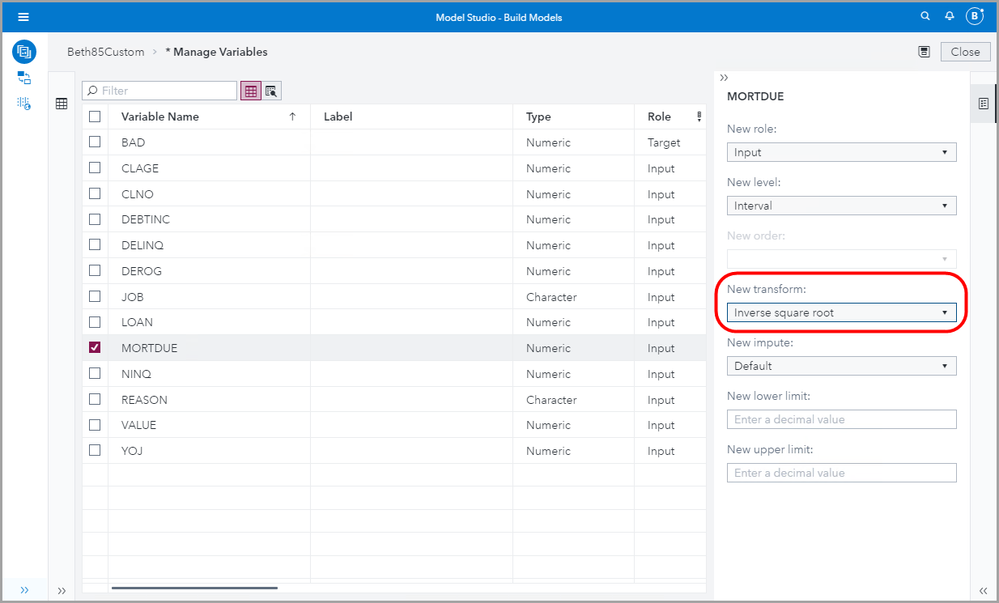Click the Variable Name column header

209,117
